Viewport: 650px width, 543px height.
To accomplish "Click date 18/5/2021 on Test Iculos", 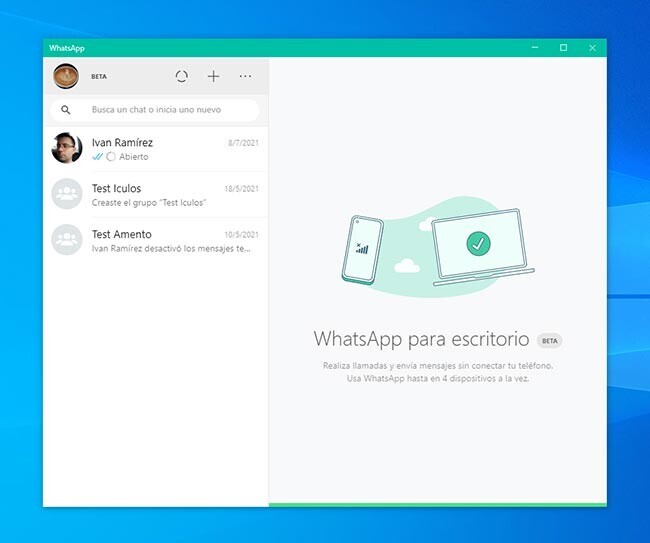I will [242, 189].
